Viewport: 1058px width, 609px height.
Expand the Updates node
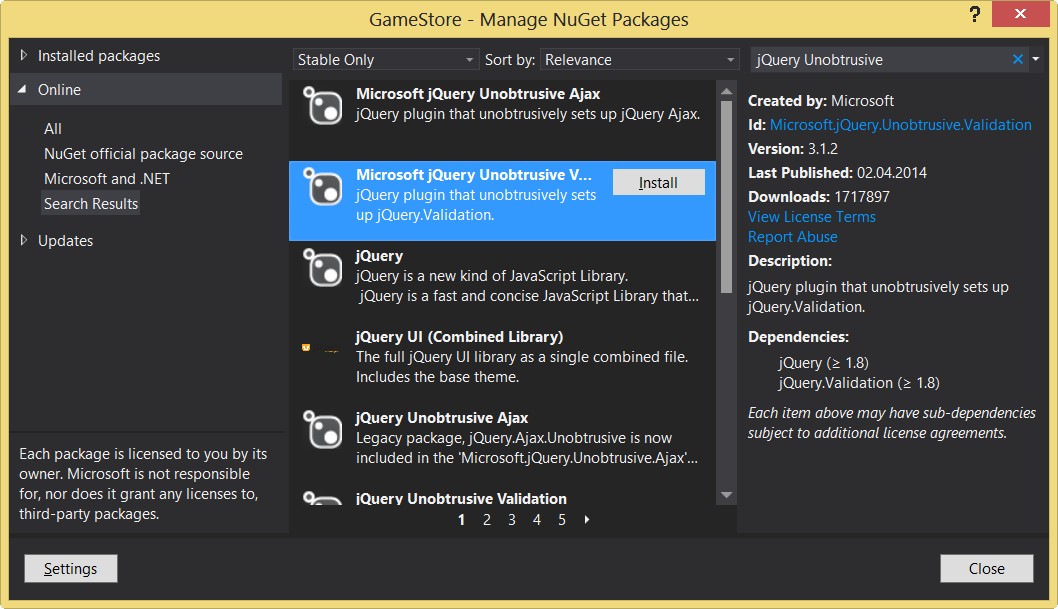coord(24,240)
